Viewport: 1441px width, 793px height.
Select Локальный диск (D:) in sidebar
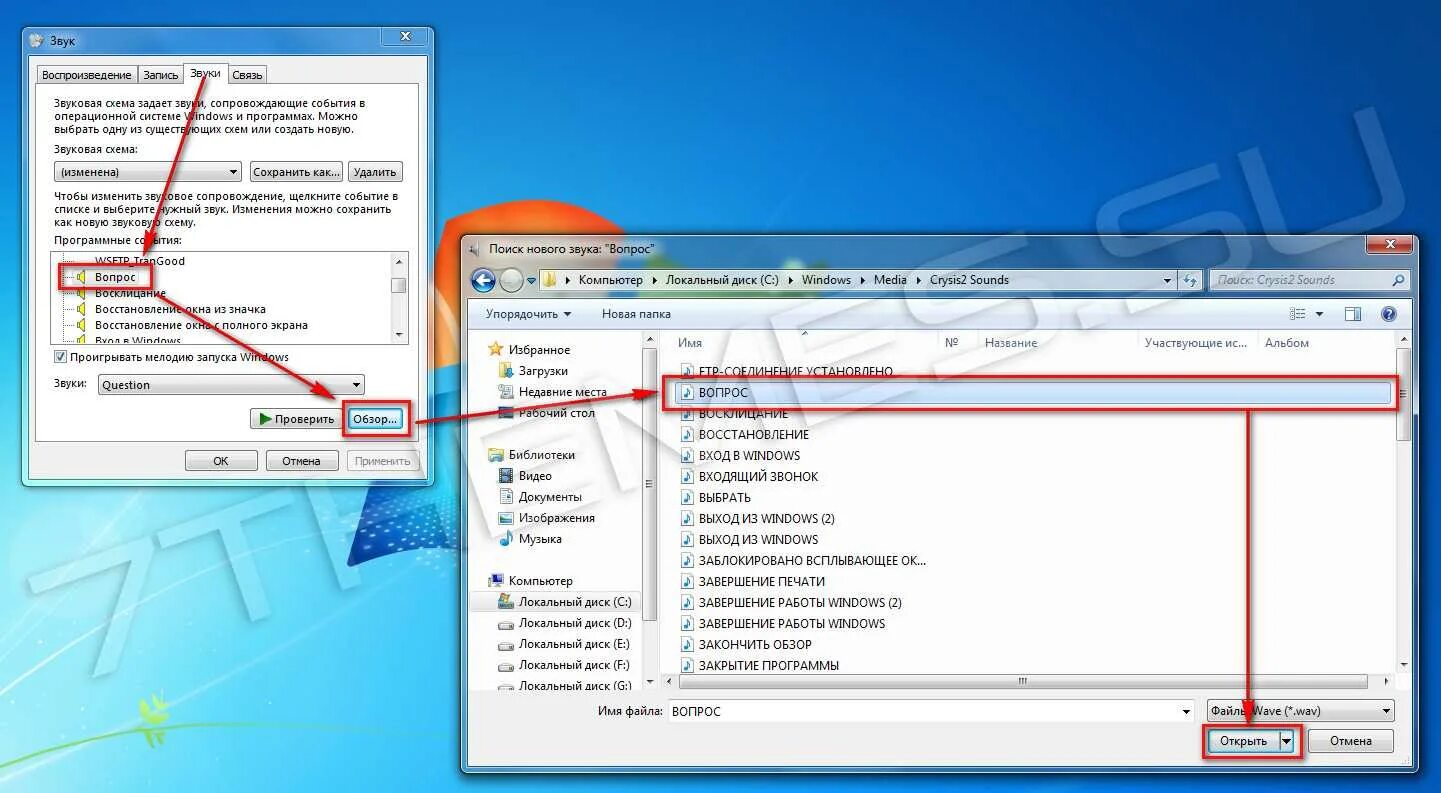575,623
